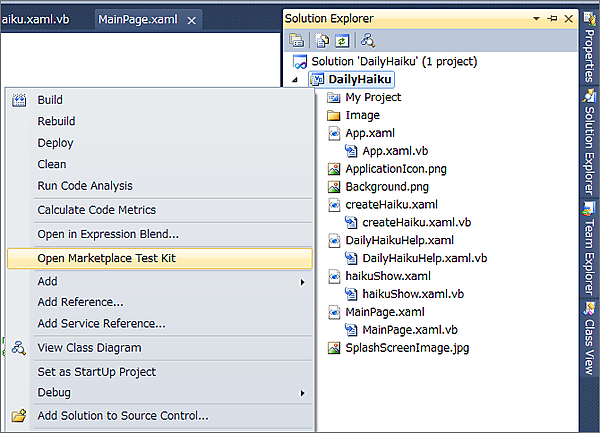
Task: Choose Open Marketplace Test Kit
Action: pyautogui.click(x=107, y=258)
